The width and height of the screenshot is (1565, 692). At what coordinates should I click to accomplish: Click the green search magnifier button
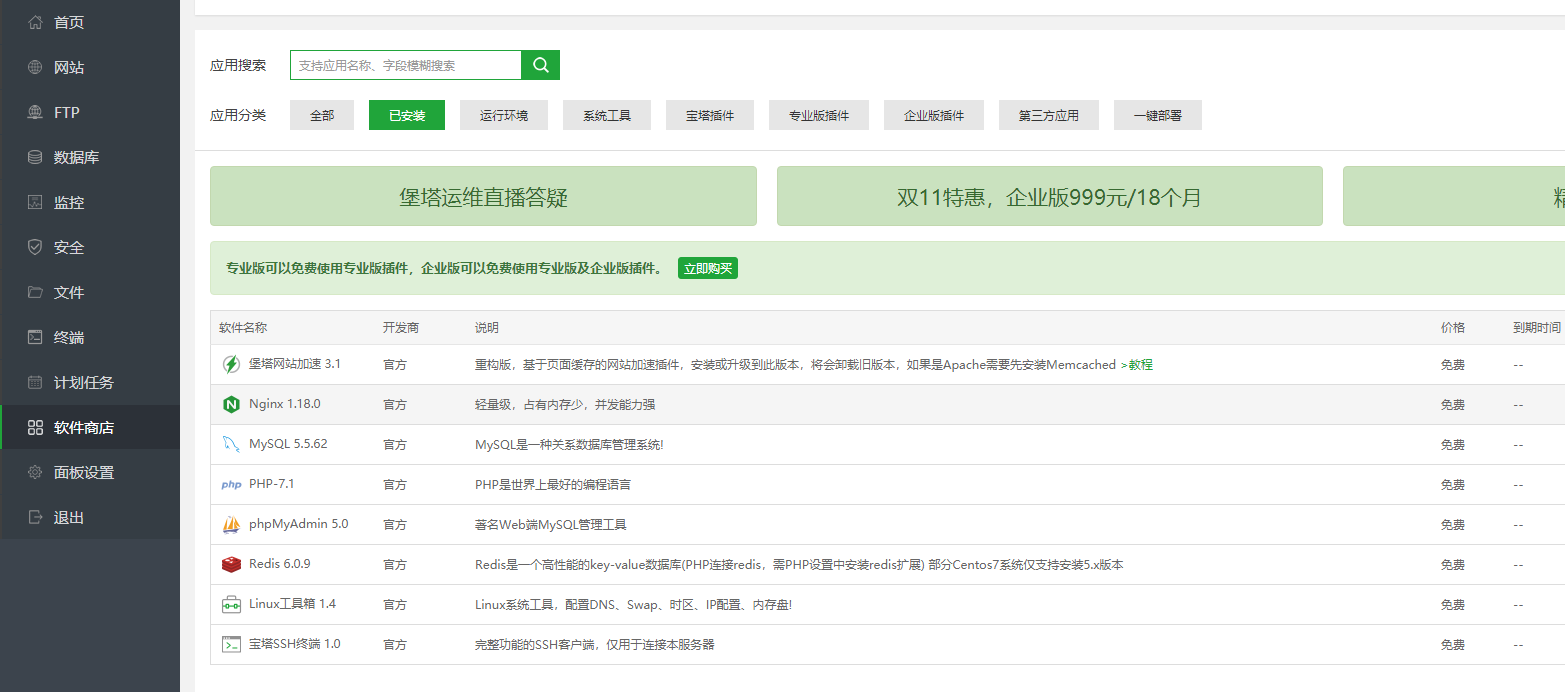[x=541, y=65]
